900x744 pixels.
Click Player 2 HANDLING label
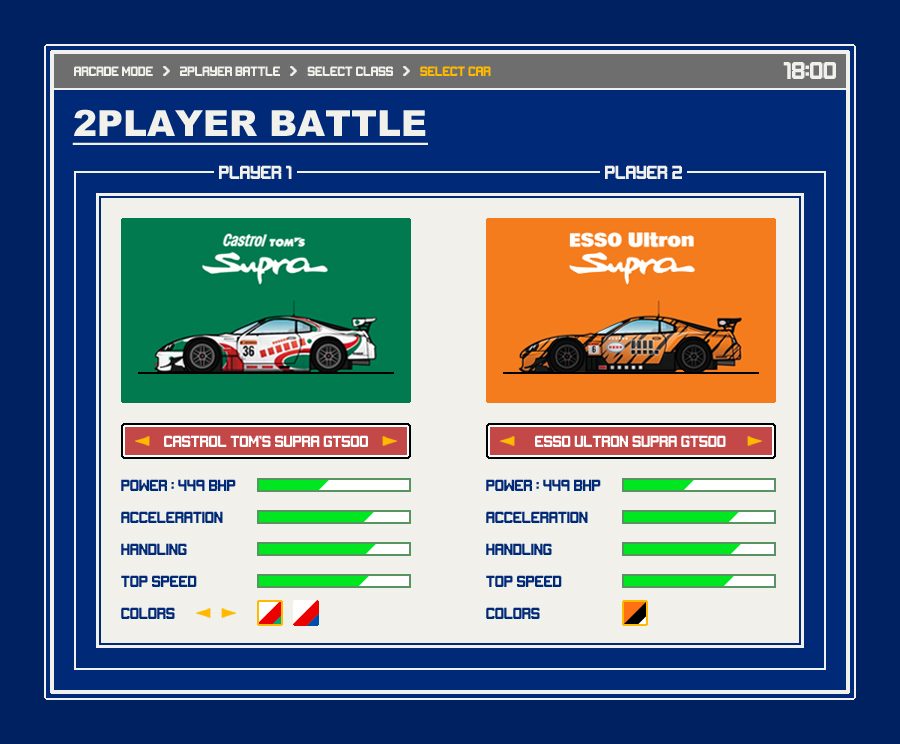pos(519,550)
